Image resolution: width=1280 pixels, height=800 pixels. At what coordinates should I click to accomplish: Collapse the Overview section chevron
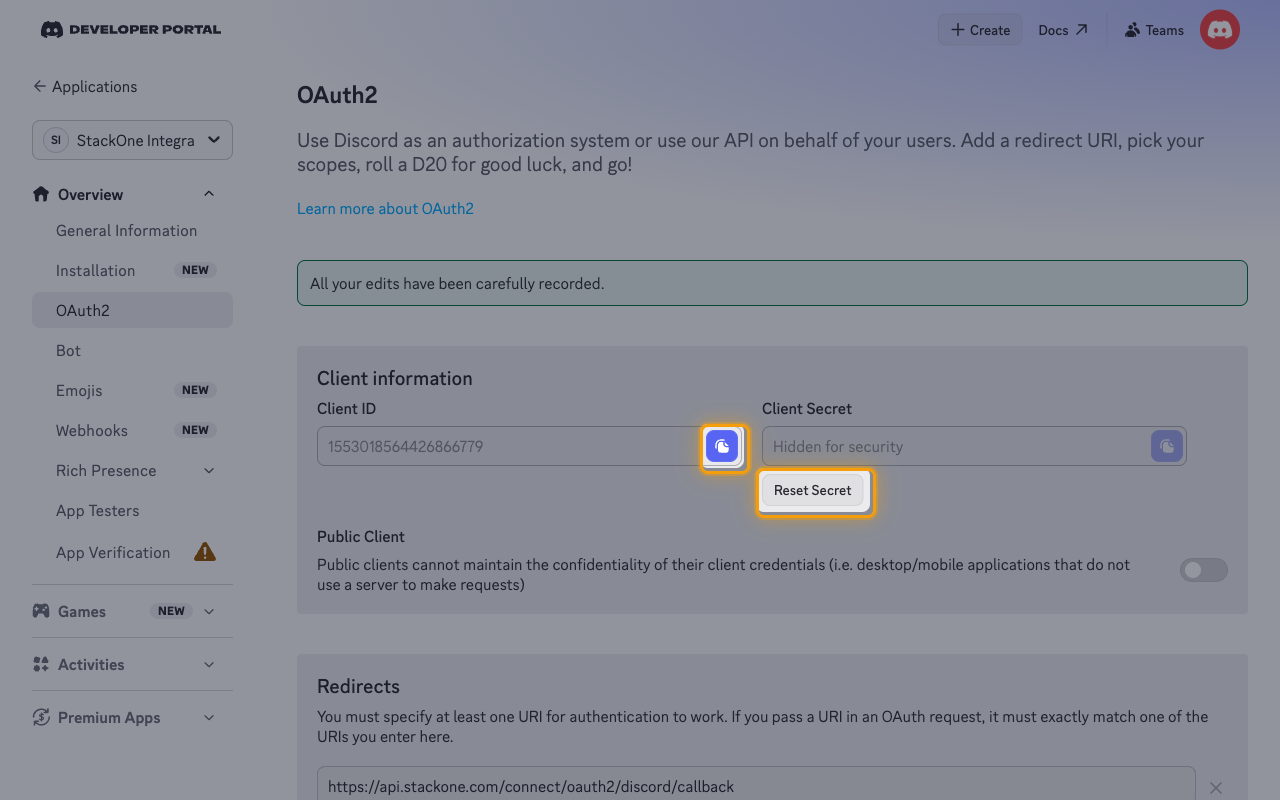coord(209,194)
